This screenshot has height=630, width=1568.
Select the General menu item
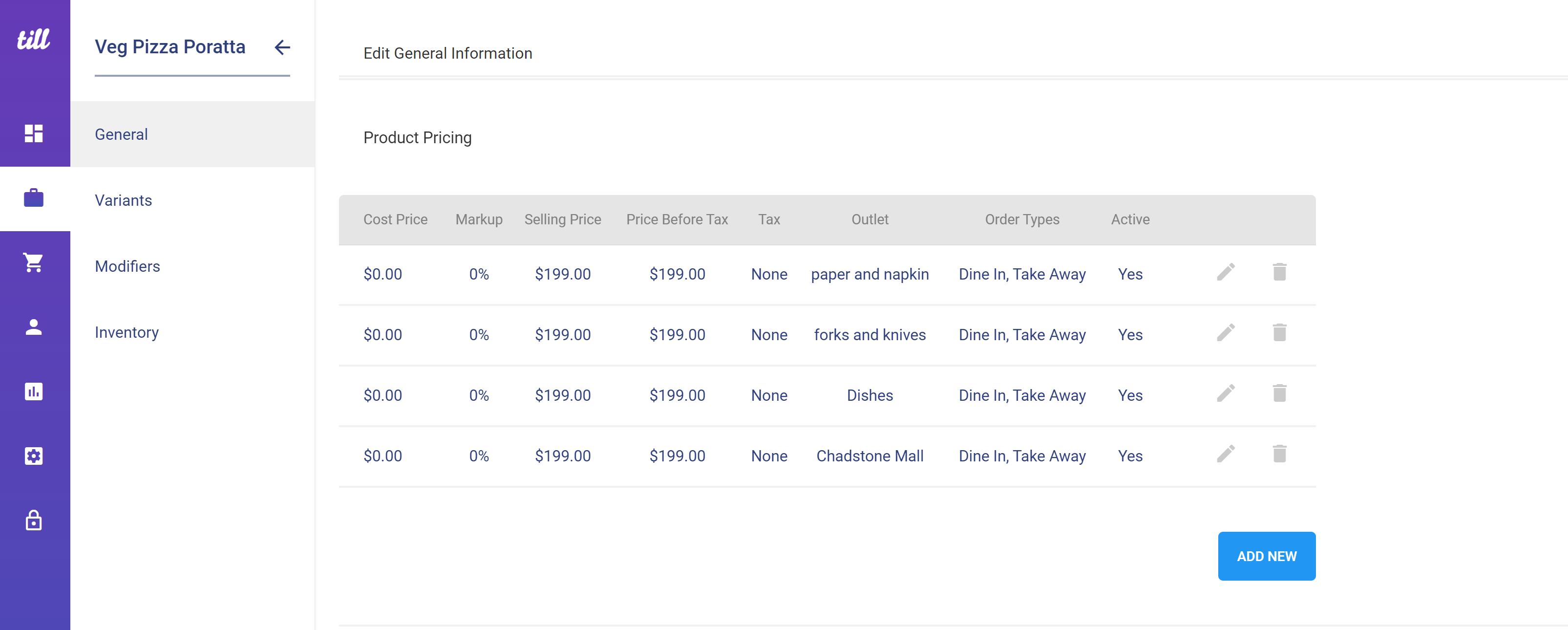(x=192, y=134)
